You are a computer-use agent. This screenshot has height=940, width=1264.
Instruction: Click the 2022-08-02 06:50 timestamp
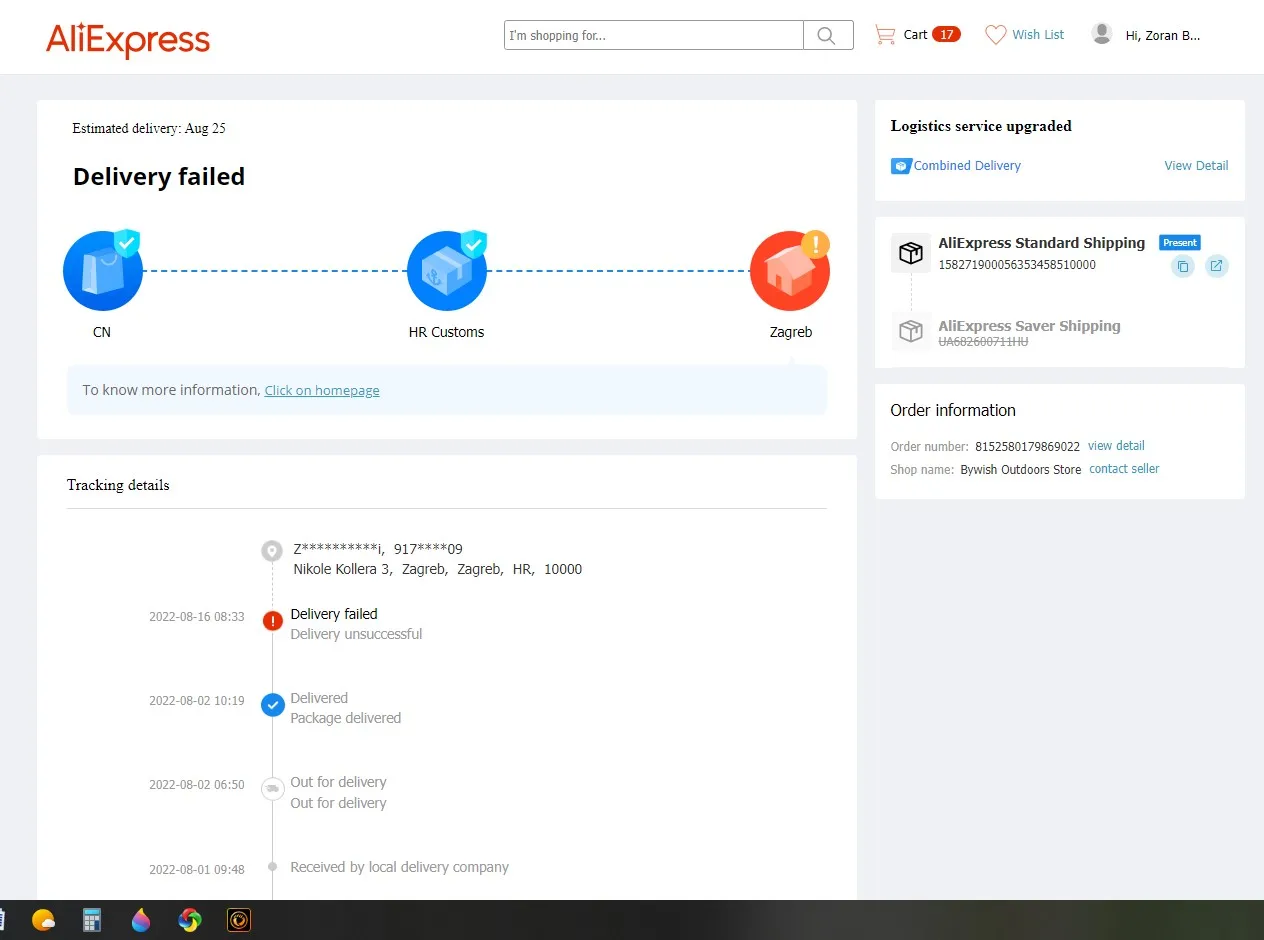(x=197, y=785)
